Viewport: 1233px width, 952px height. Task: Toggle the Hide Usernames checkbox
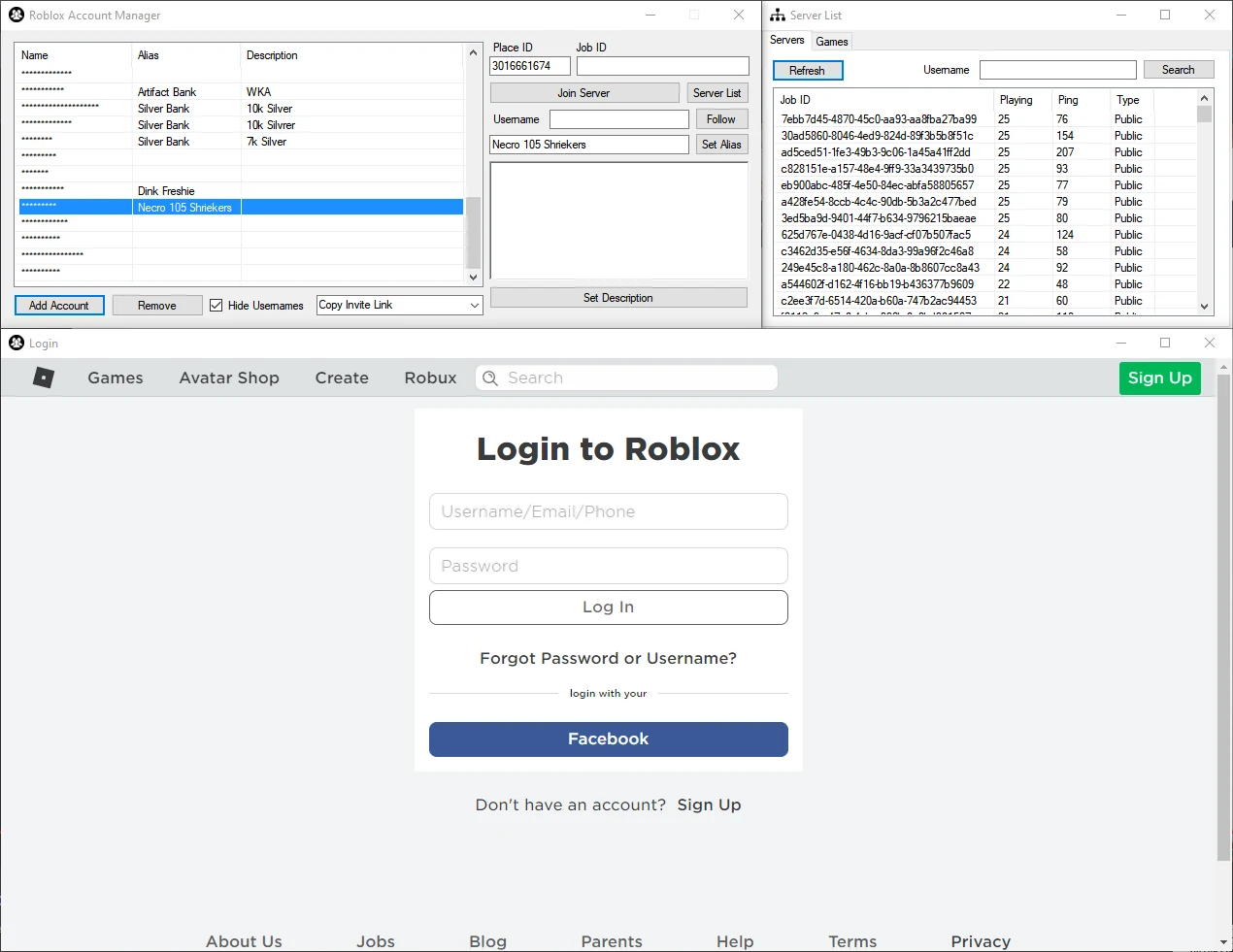215,305
